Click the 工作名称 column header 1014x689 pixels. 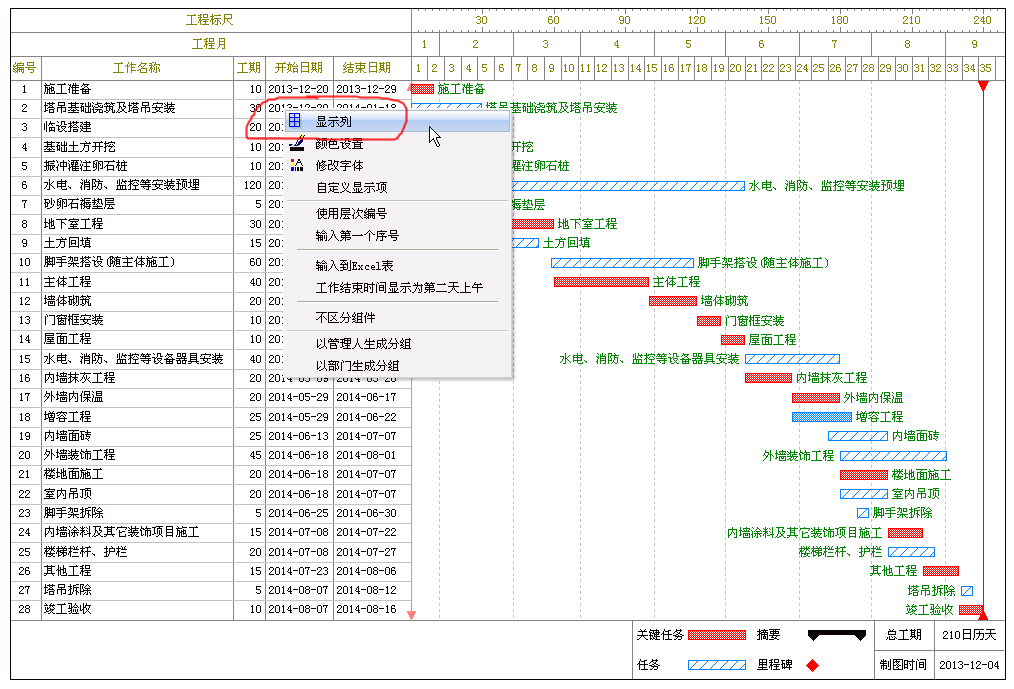click(x=137, y=68)
